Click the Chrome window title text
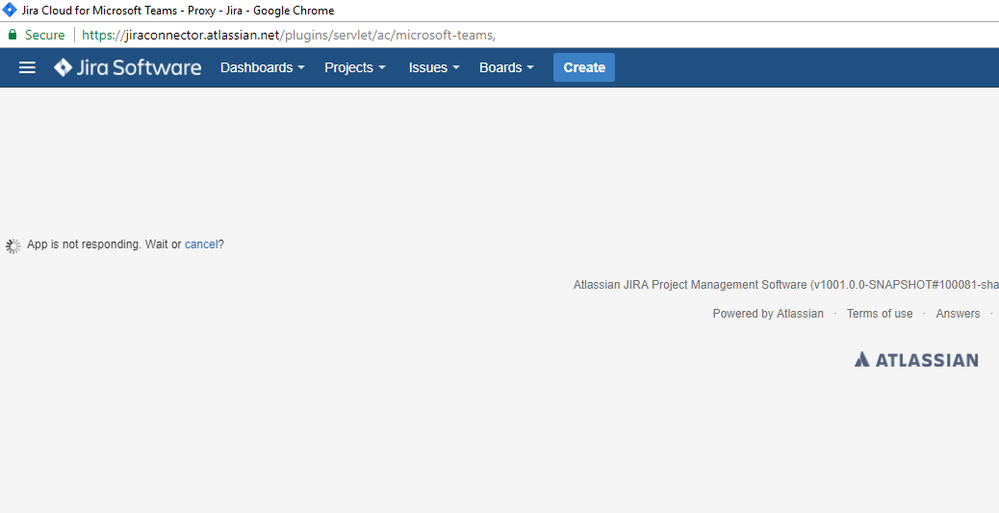The image size is (999, 513). coord(178,10)
